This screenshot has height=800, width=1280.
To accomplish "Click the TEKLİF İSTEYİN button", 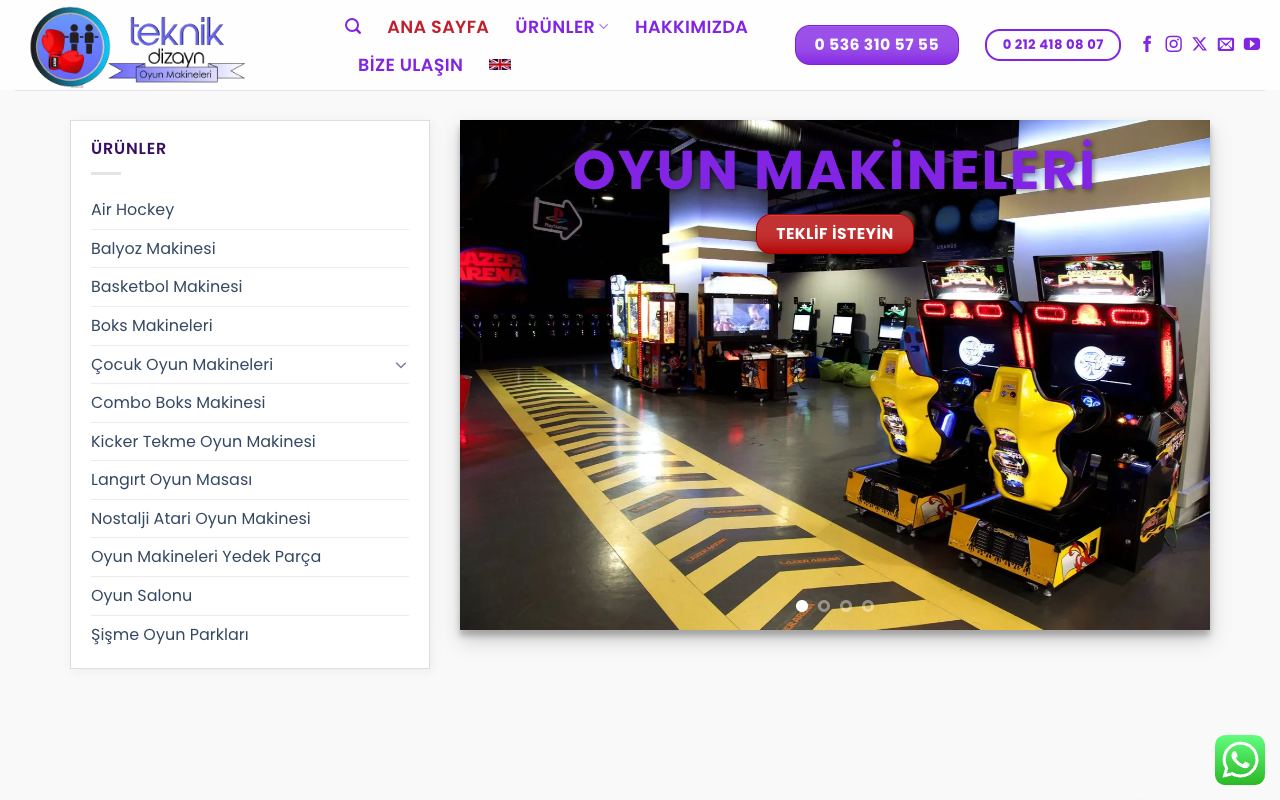I will pyautogui.click(x=835, y=234).
